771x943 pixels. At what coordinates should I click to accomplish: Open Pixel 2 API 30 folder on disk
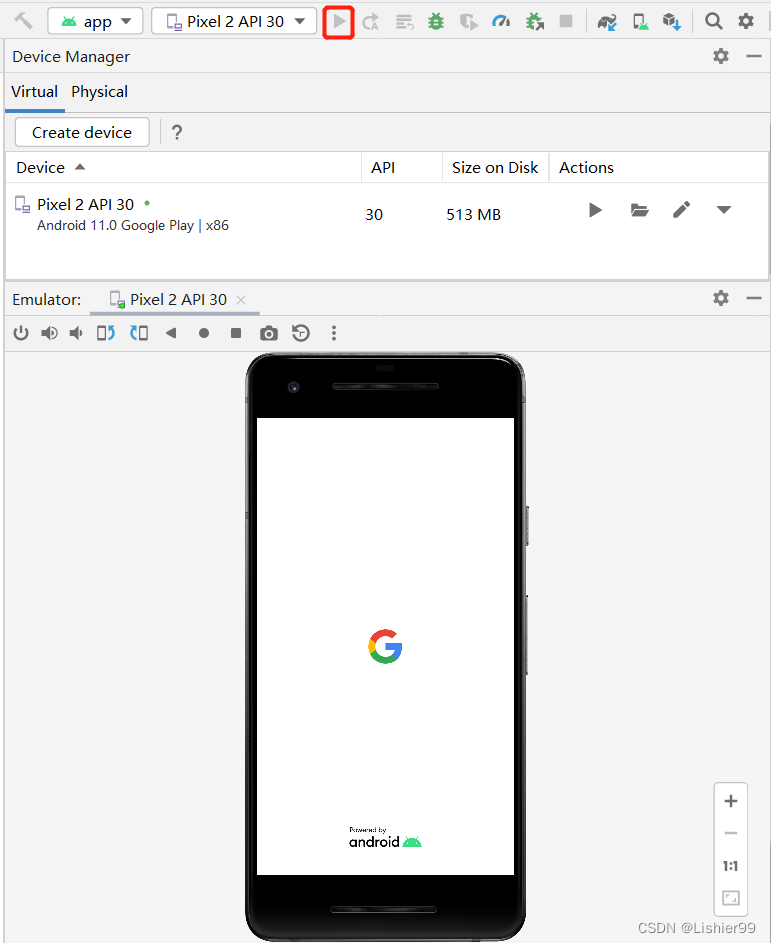tap(639, 210)
